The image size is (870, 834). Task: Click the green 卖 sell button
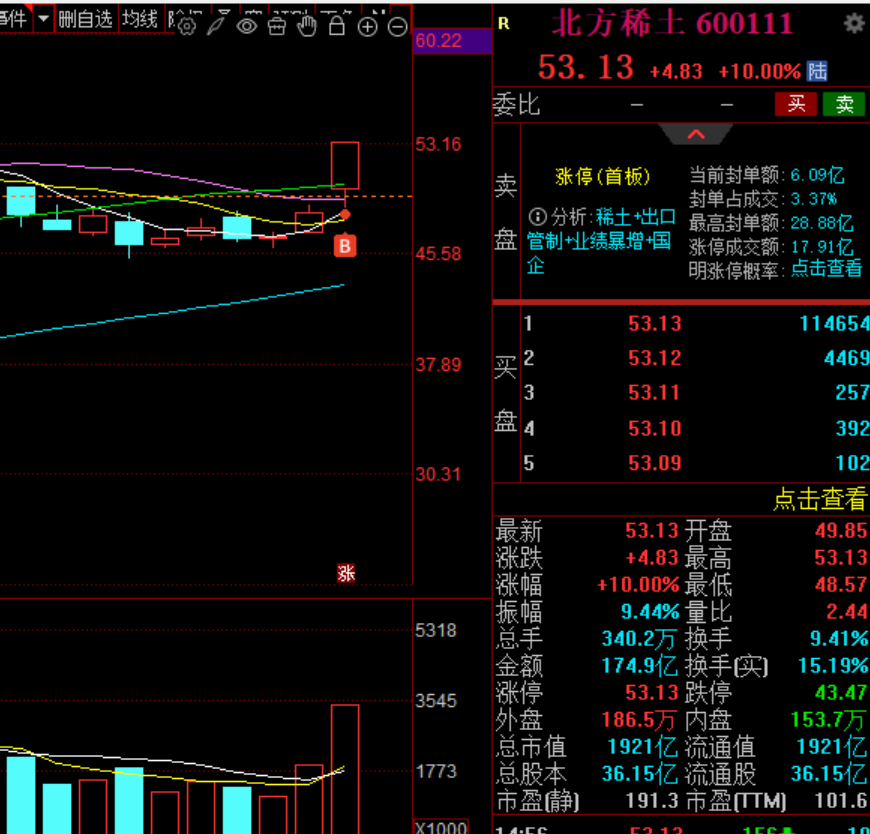(x=844, y=104)
